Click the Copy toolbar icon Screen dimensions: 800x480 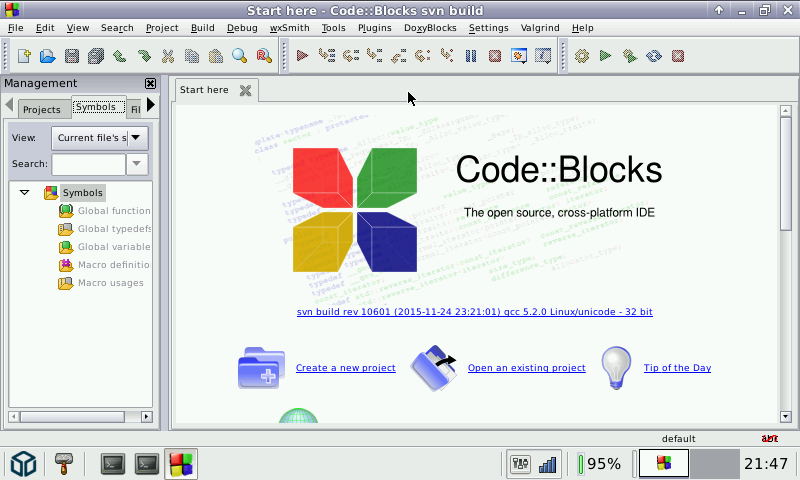(x=192, y=56)
